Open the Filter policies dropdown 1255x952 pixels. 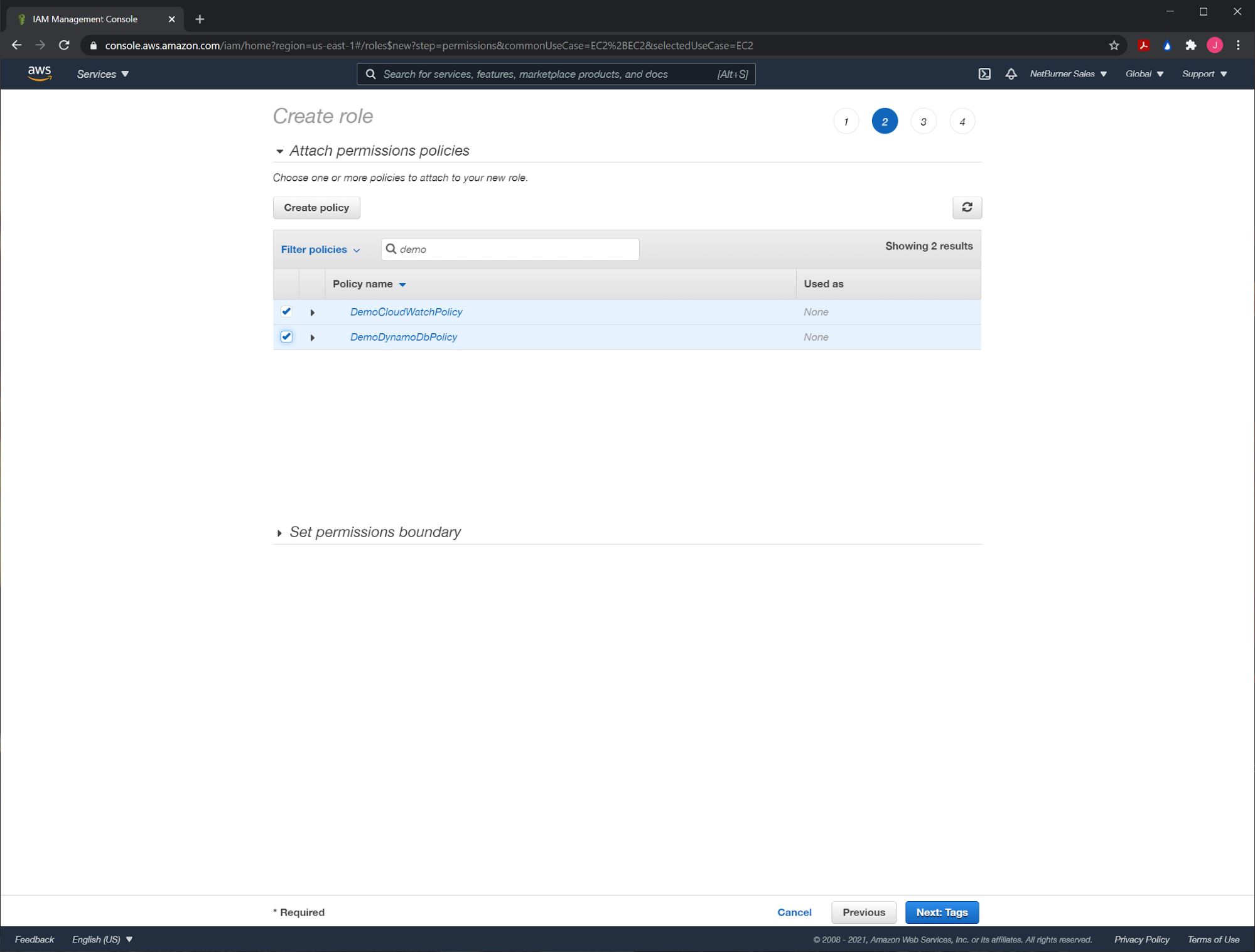(x=320, y=250)
